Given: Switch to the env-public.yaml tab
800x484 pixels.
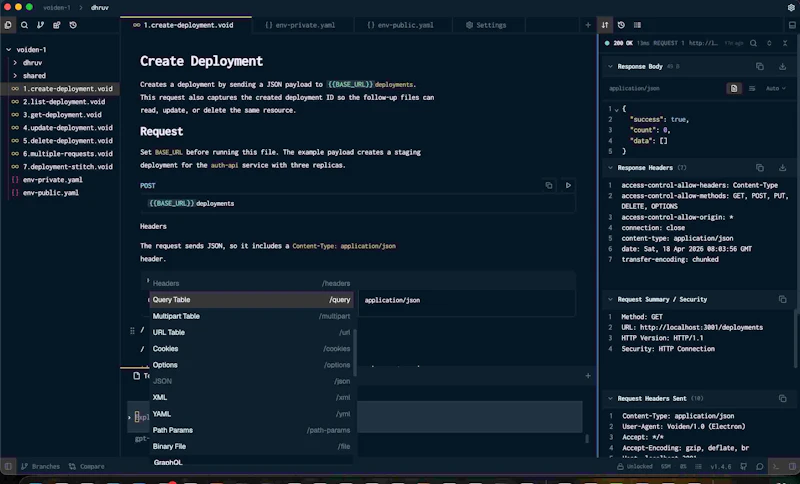Looking at the screenshot, I should [x=401, y=25].
